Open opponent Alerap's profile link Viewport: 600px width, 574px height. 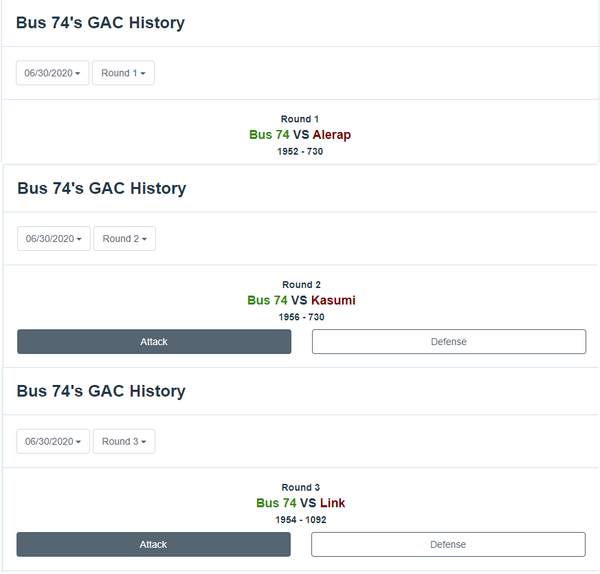click(x=331, y=135)
